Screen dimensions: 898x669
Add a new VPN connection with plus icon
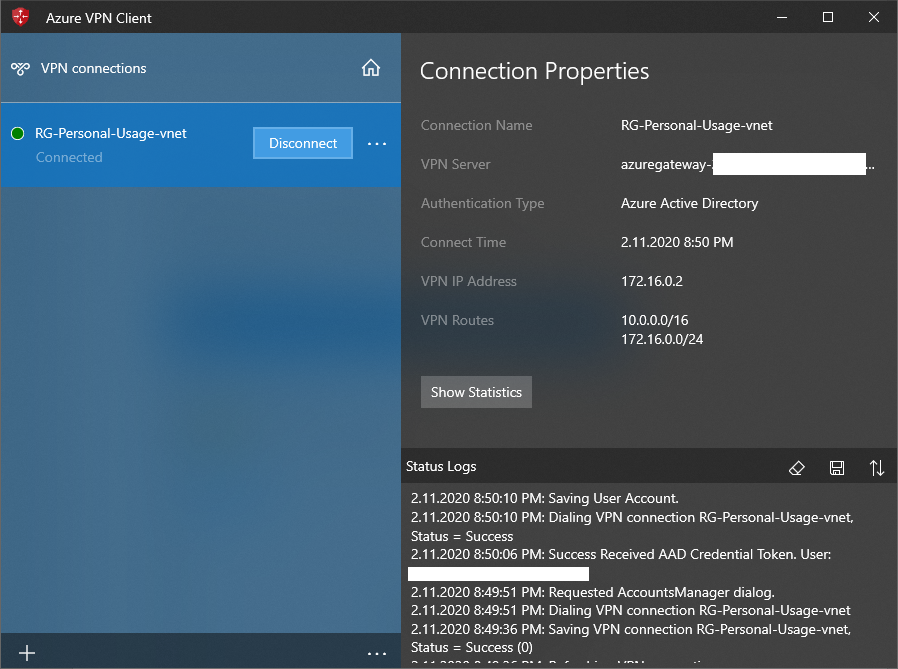27,653
